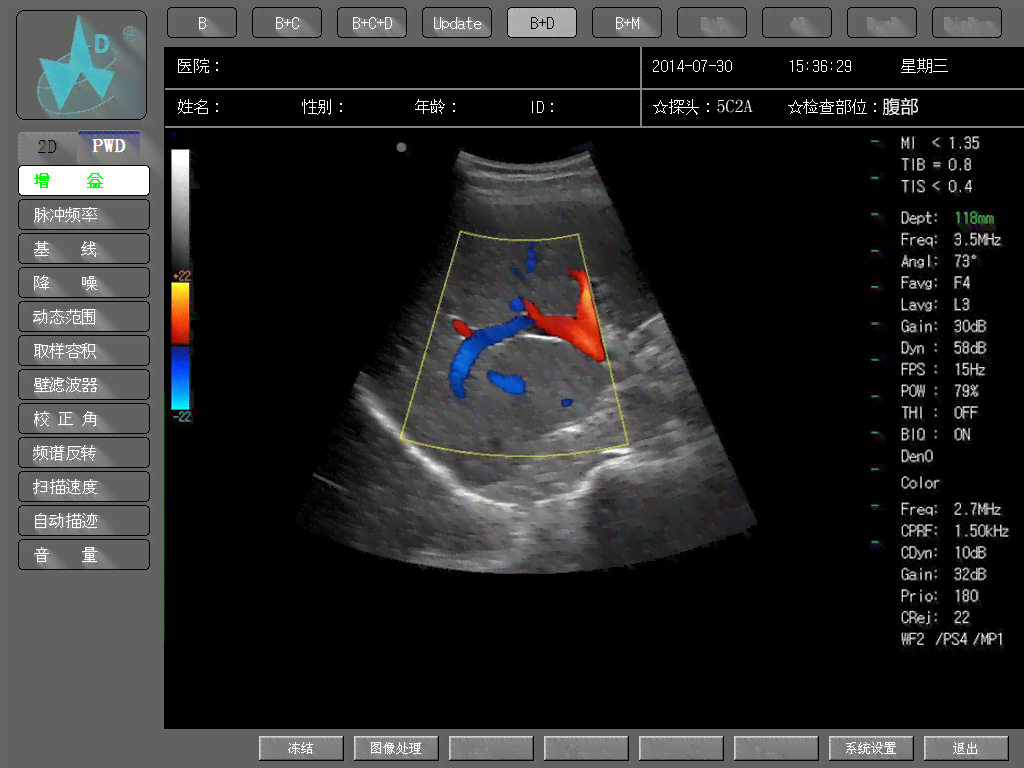Switch to B imaging mode
This screenshot has height=768, width=1024.
click(202, 23)
